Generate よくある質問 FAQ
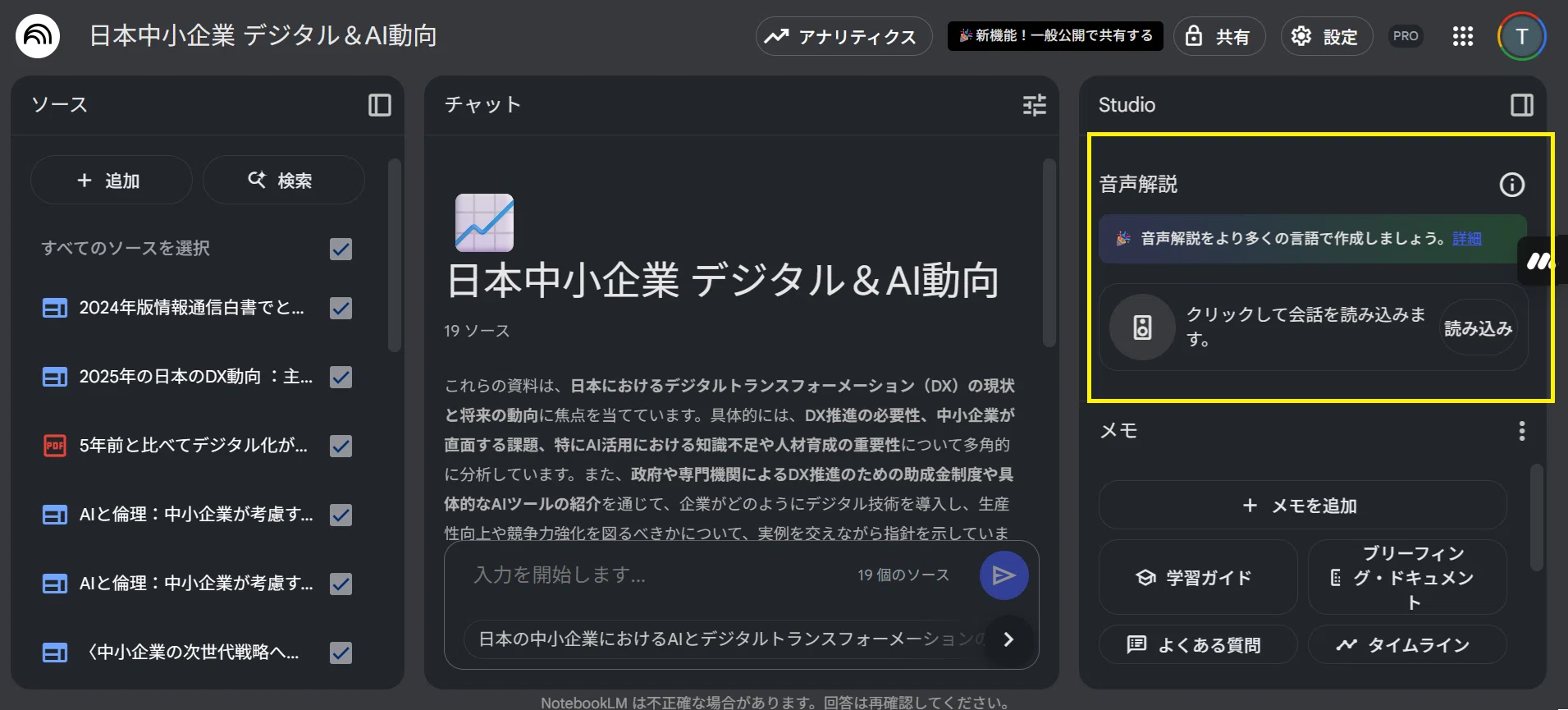Screen dimensions: 1568x710 [1198, 644]
